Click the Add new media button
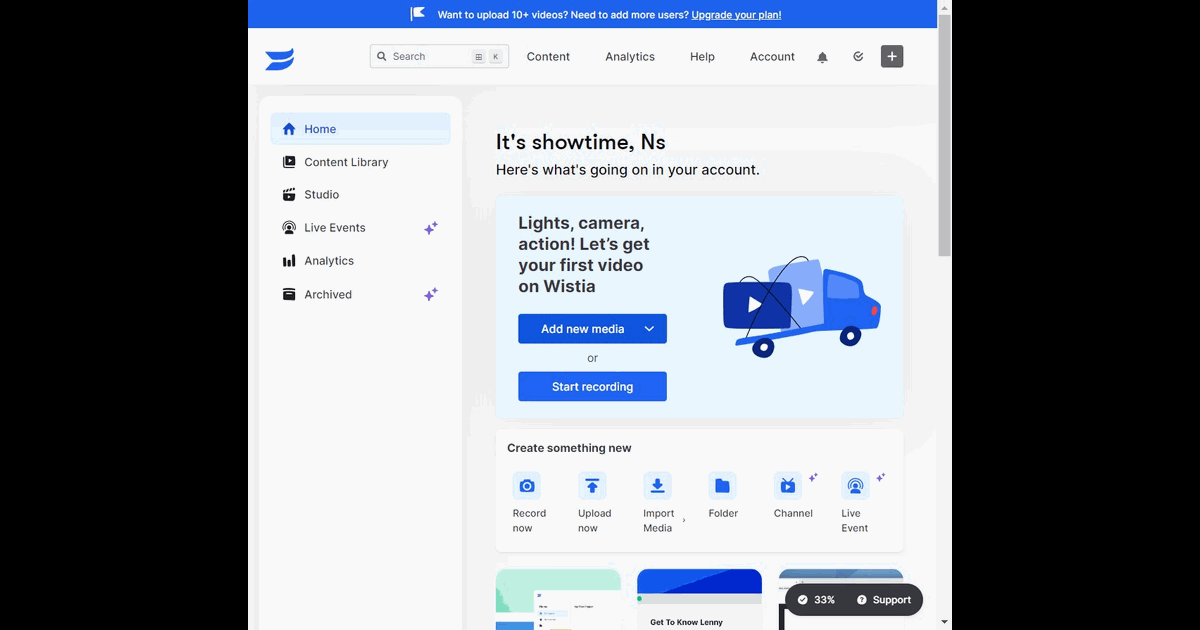Viewport: 1200px width, 630px height. click(x=592, y=329)
